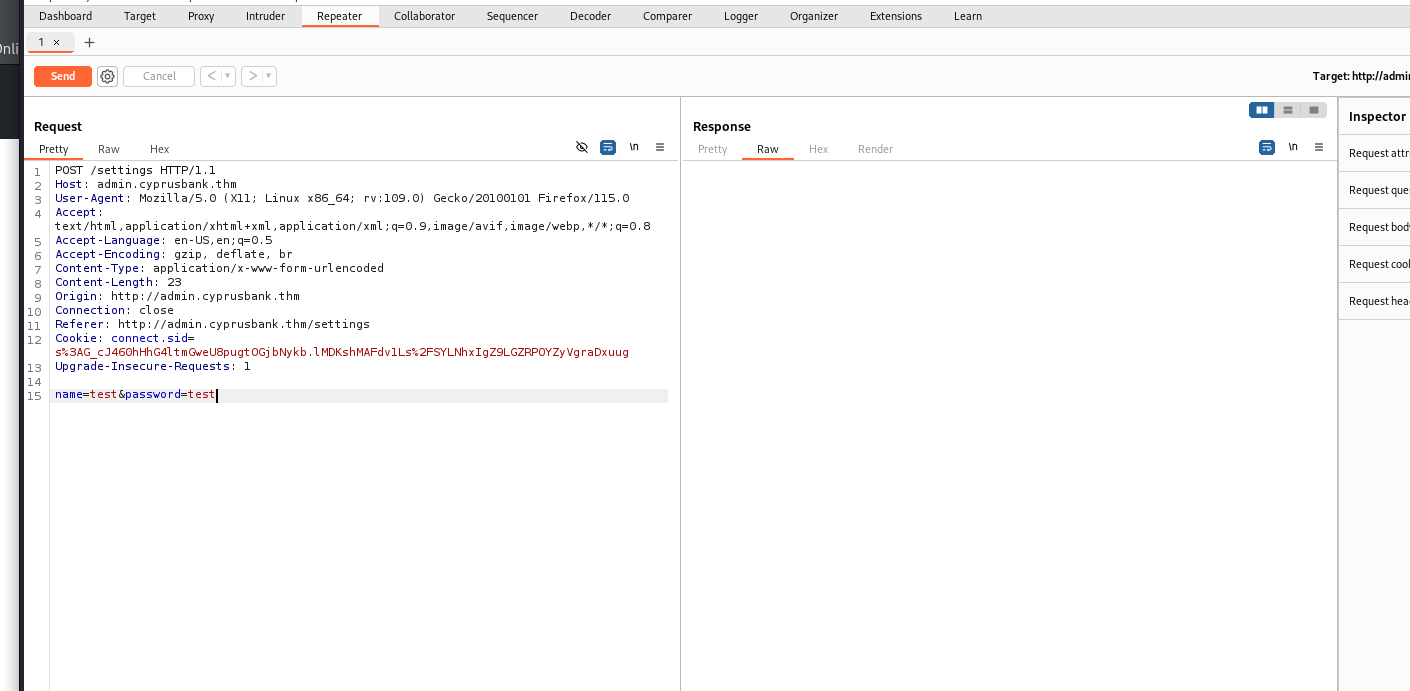Open back history dropdown arrow

click(228, 76)
